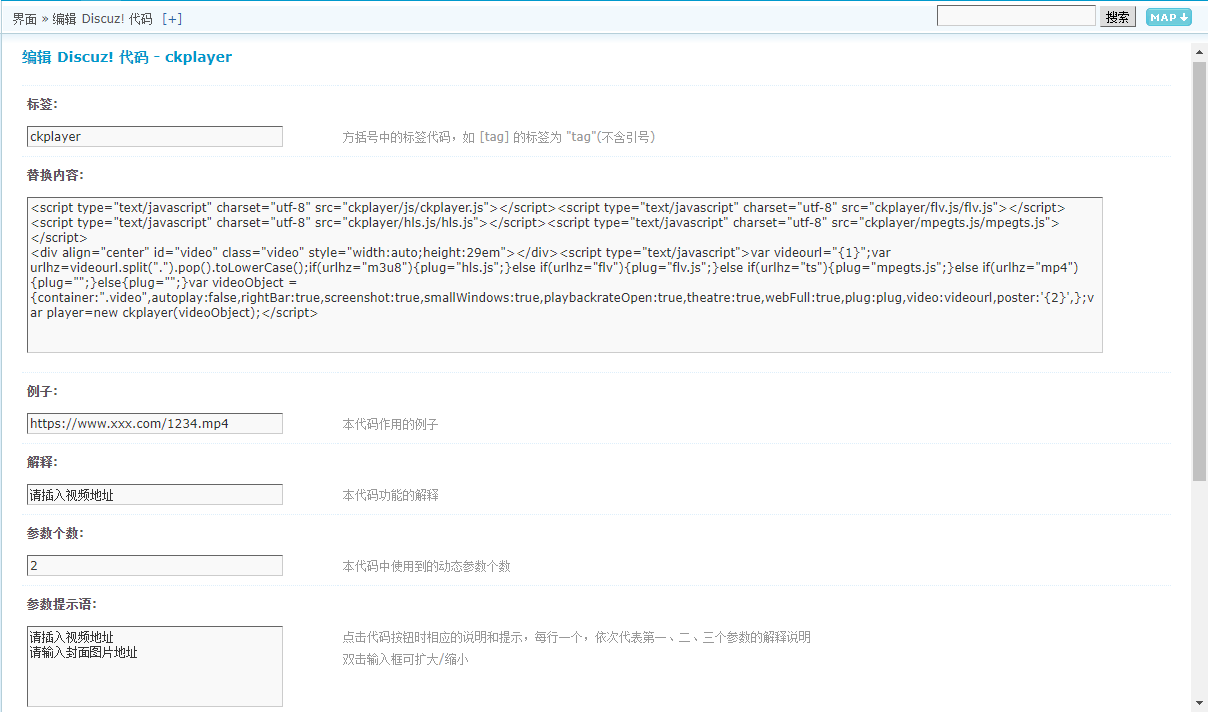
Task: Select the 参数个数 input showing 2
Action: click(155, 565)
